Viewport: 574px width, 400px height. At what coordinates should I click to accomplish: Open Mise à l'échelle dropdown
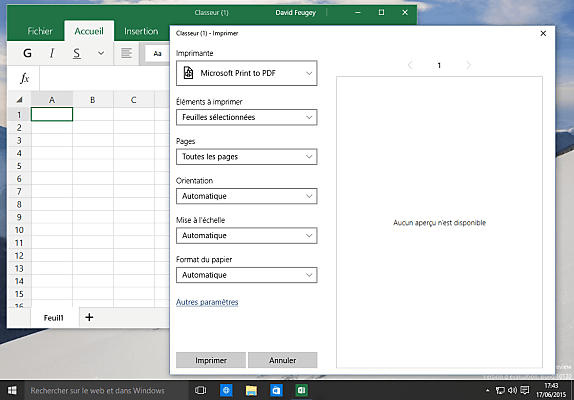(x=246, y=236)
